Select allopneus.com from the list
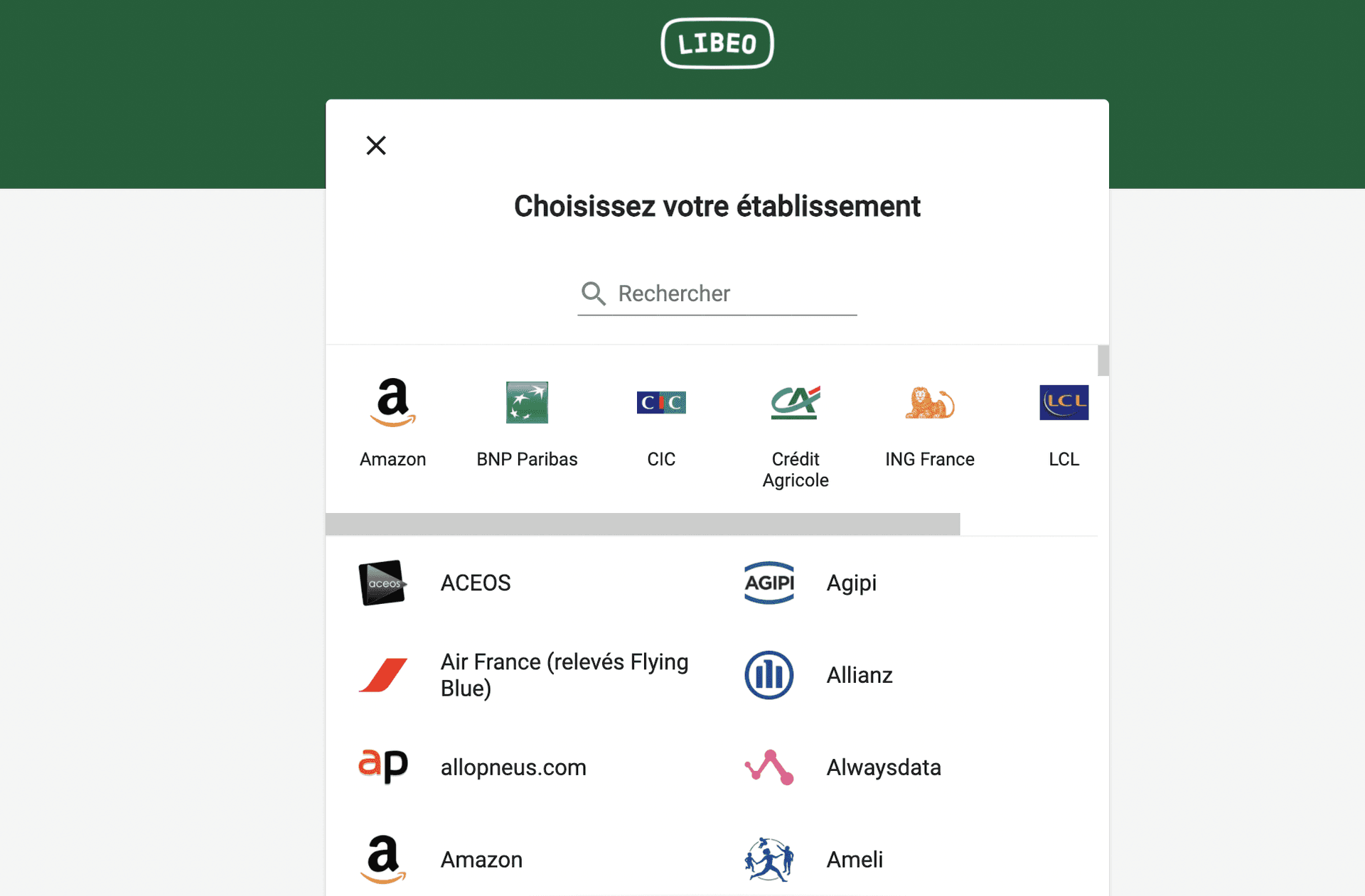This screenshot has height=896, width=1365. tap(513, 767)
